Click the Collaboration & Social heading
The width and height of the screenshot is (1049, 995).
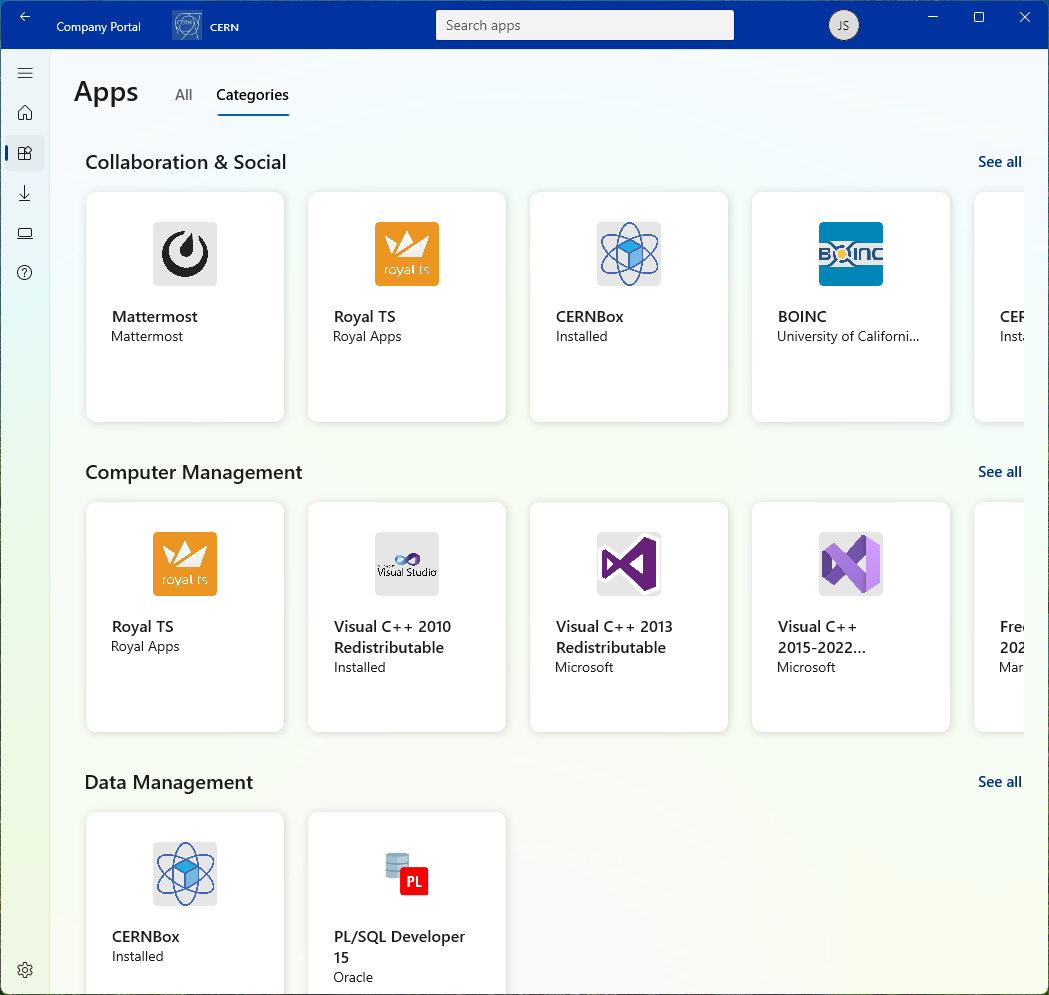[186, 162]
